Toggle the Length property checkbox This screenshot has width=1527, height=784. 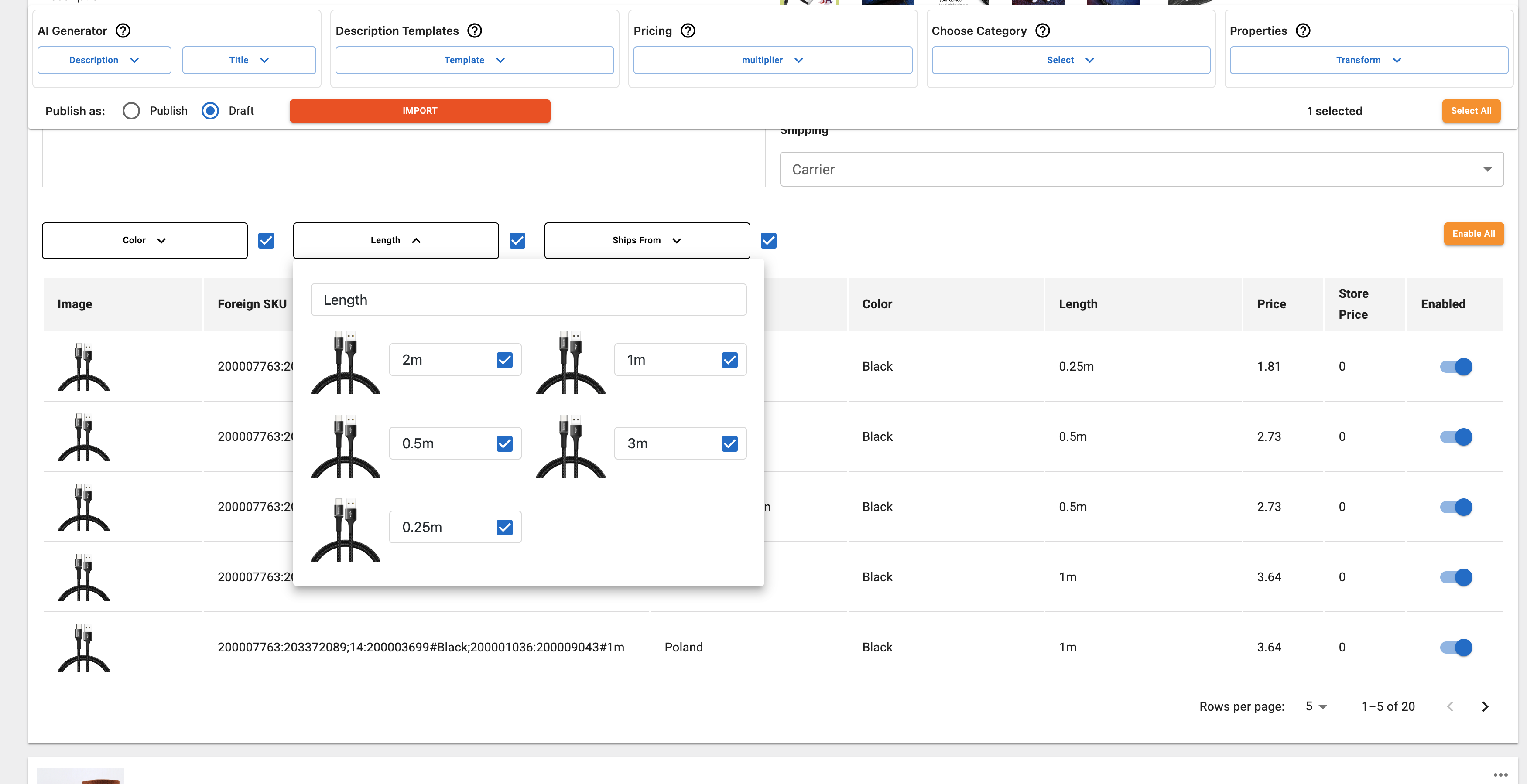(x=517, y=241)
